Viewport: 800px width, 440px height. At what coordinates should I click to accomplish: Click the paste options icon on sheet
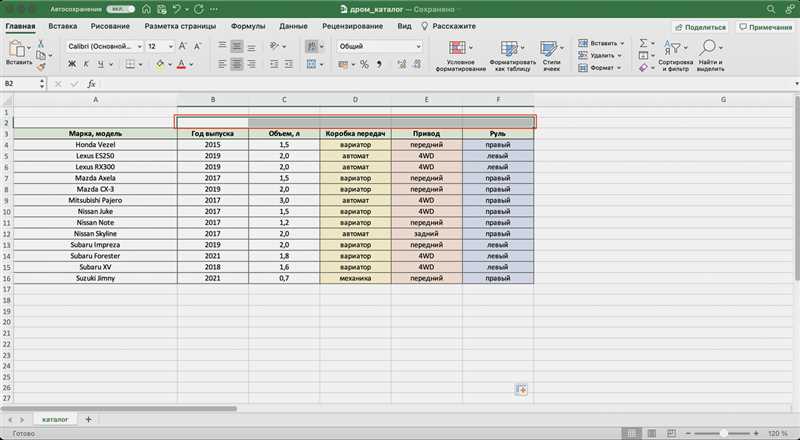[x=521, y=390]
